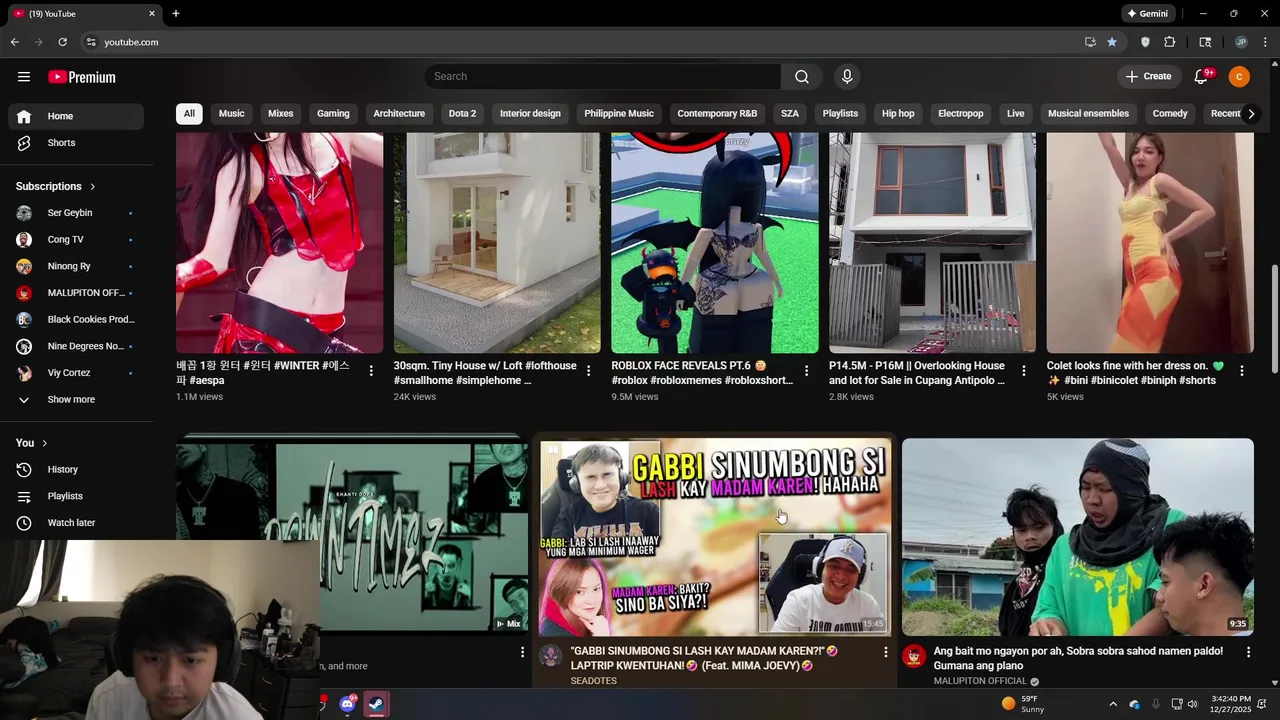Open Black Cookies Prod... subscription
This screenshot has height=720, width=1280.
pyautogui.click(x=76, y=320)
